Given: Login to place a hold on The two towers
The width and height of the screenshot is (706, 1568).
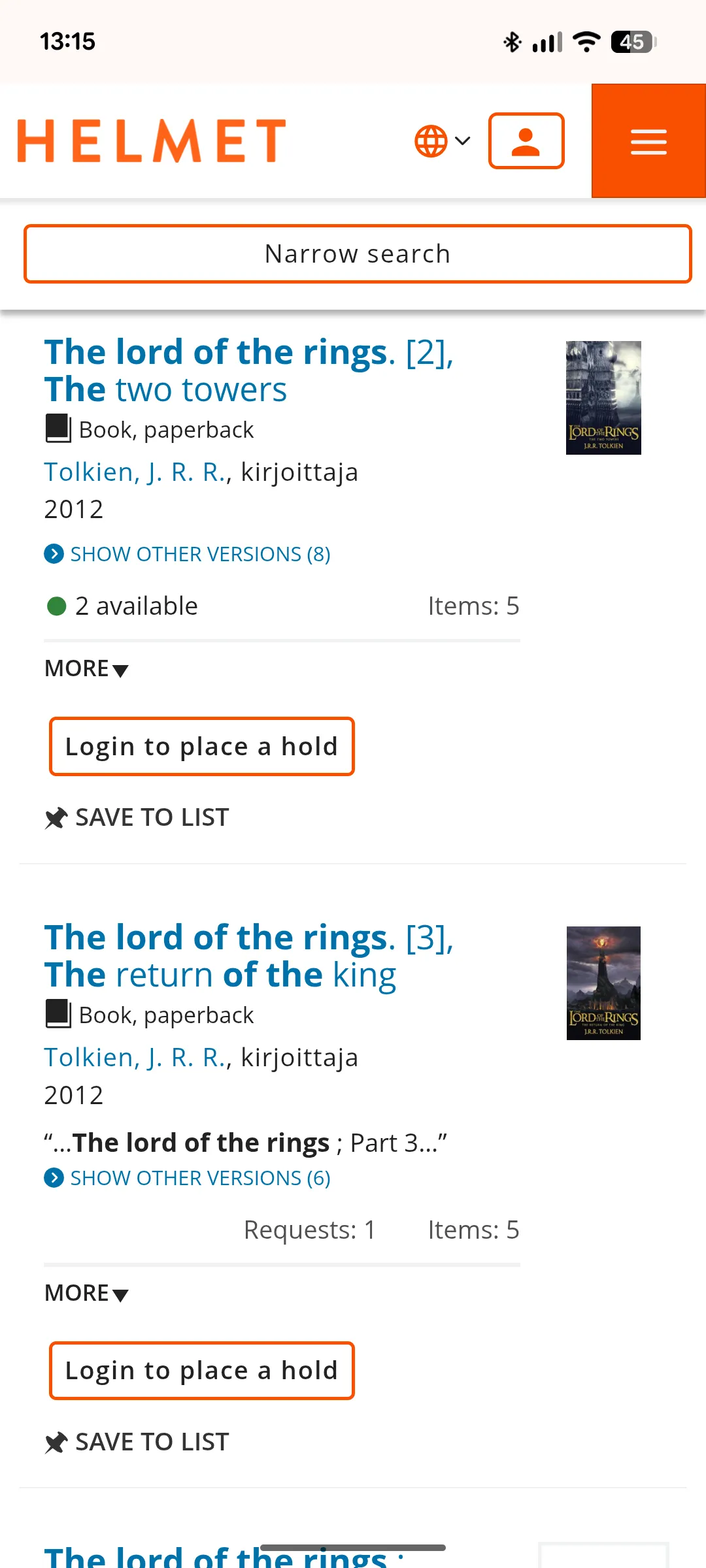Looking at the screenshot, I should tap(201, 746).
